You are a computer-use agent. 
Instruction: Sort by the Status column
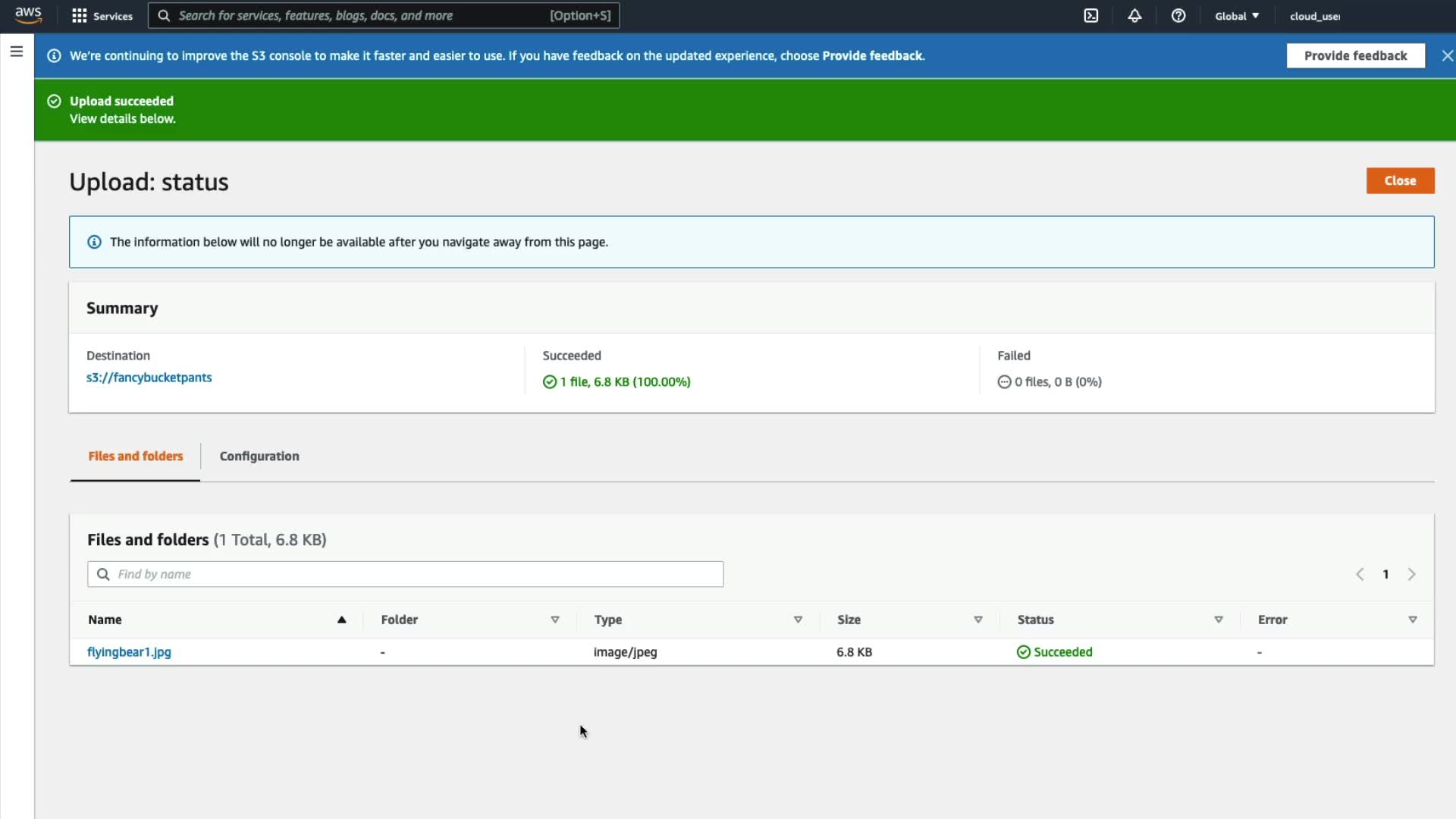coord(1218,620)
